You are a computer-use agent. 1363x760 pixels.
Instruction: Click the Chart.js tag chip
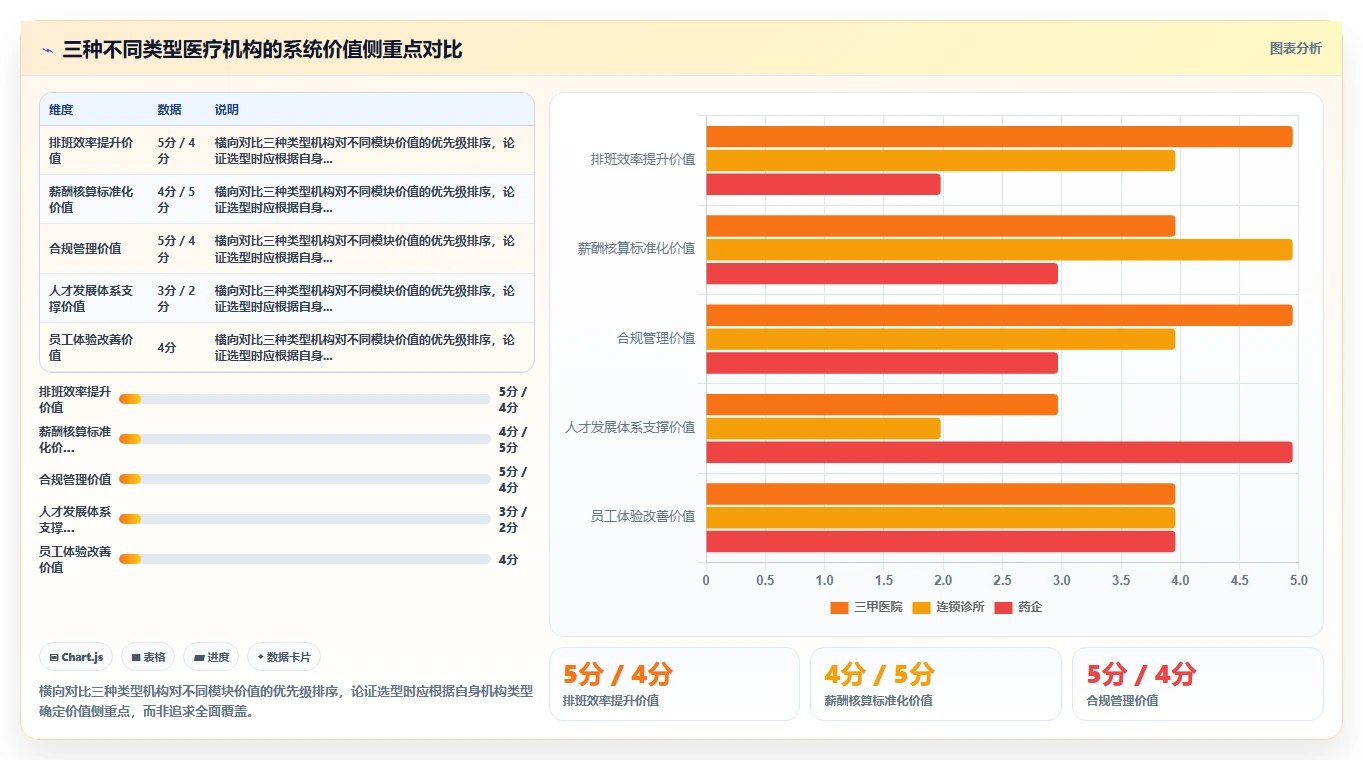(x=76, y=657)
